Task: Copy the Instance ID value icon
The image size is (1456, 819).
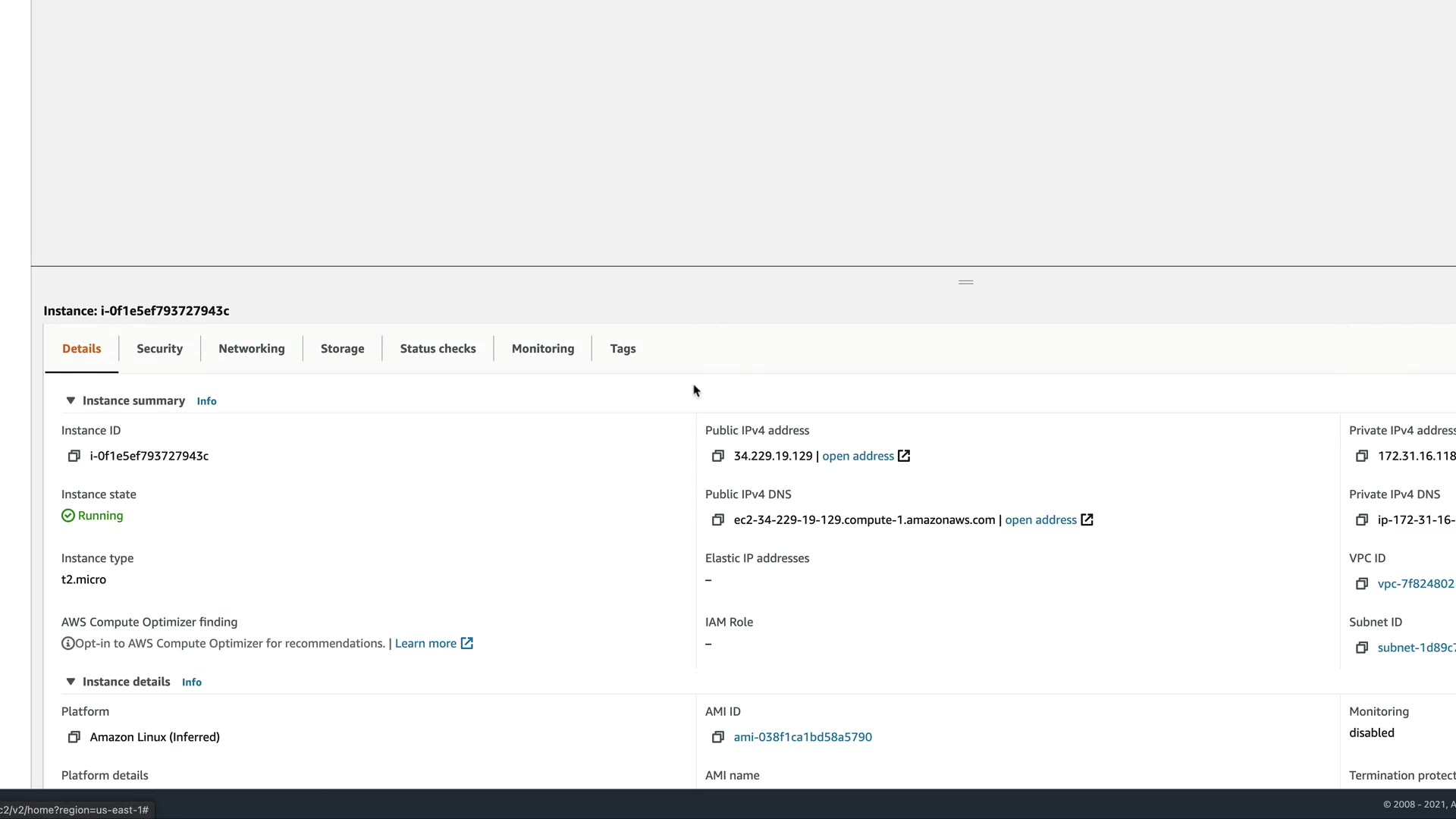Action: (x=74, y=456)
